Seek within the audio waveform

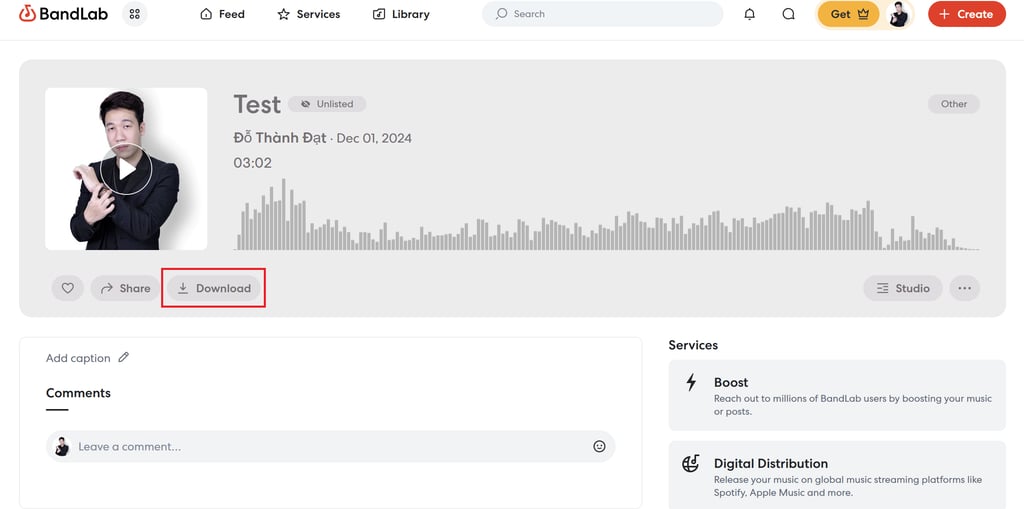tap(607, 214)
